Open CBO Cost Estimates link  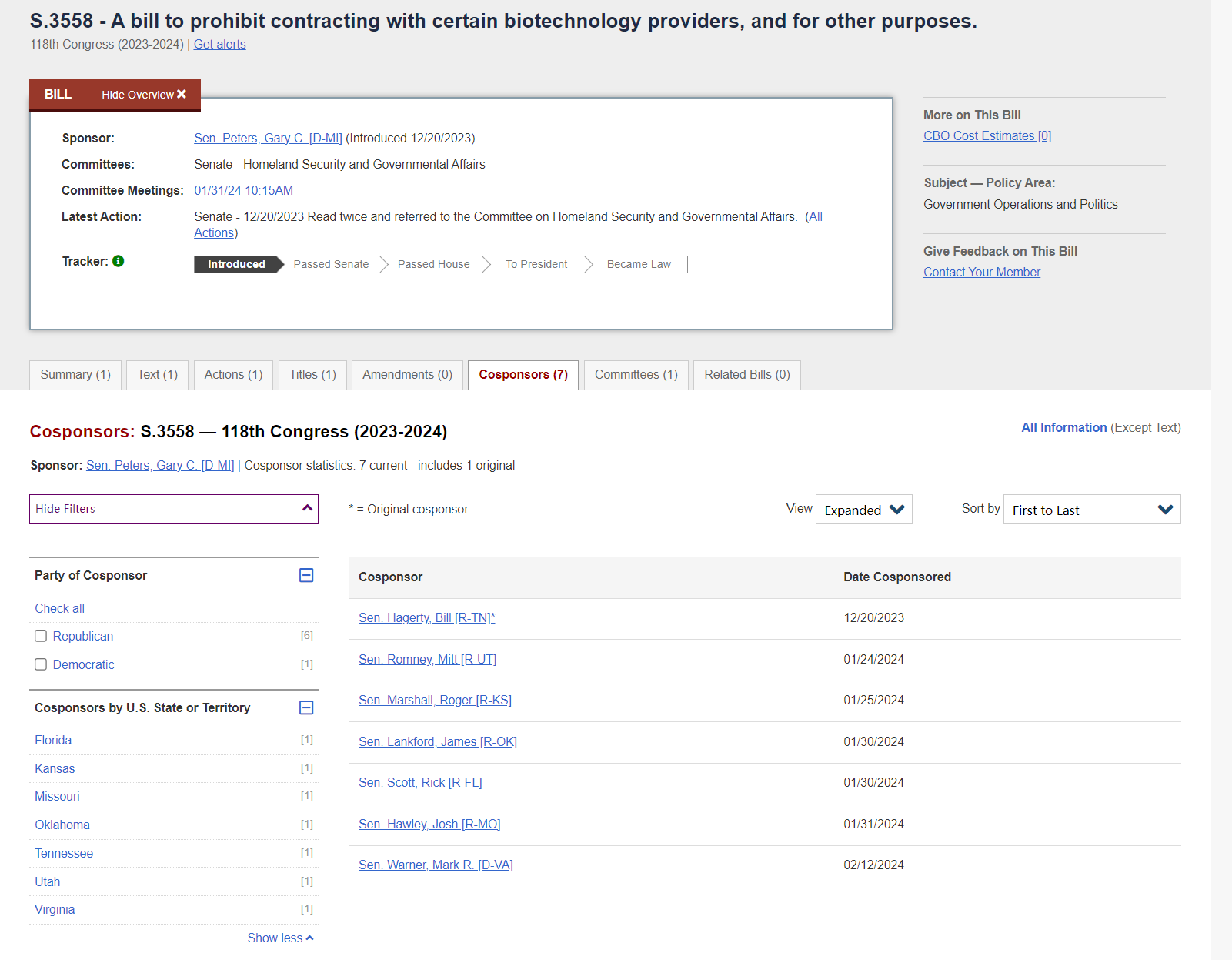987,135
